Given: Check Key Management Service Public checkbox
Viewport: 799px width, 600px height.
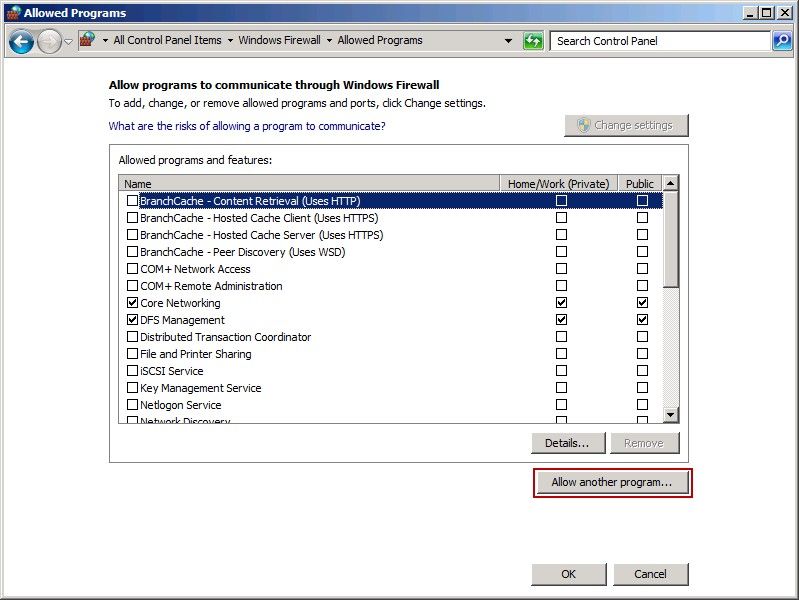Looking at the screenshot, I should coord(643,387).
